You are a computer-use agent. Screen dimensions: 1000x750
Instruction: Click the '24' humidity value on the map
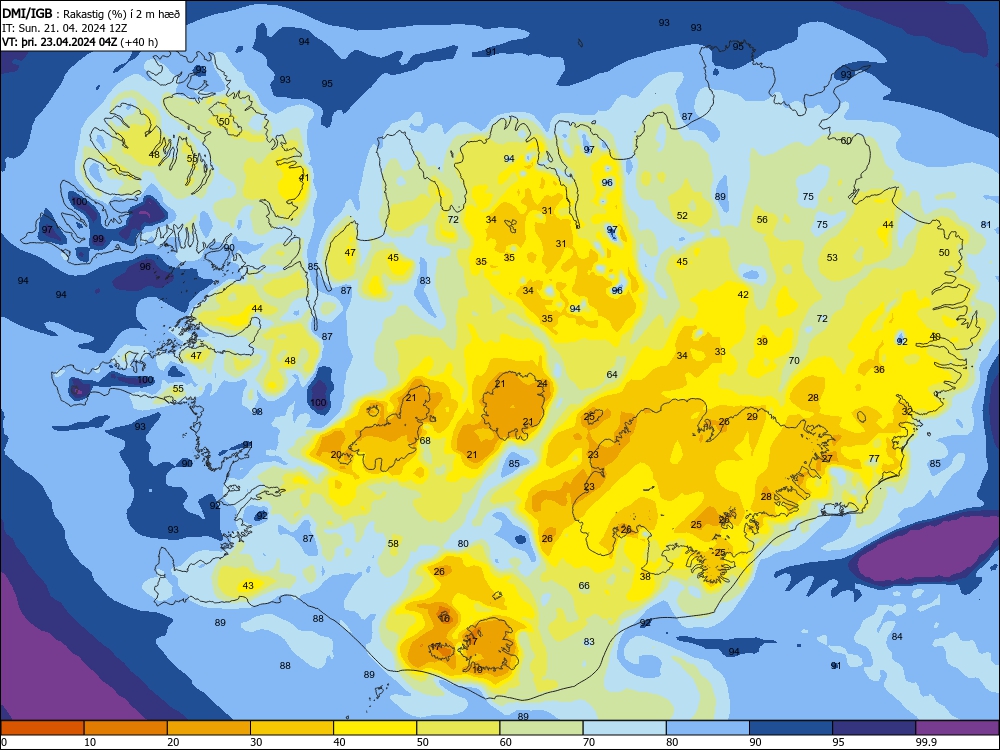point(542,384)
